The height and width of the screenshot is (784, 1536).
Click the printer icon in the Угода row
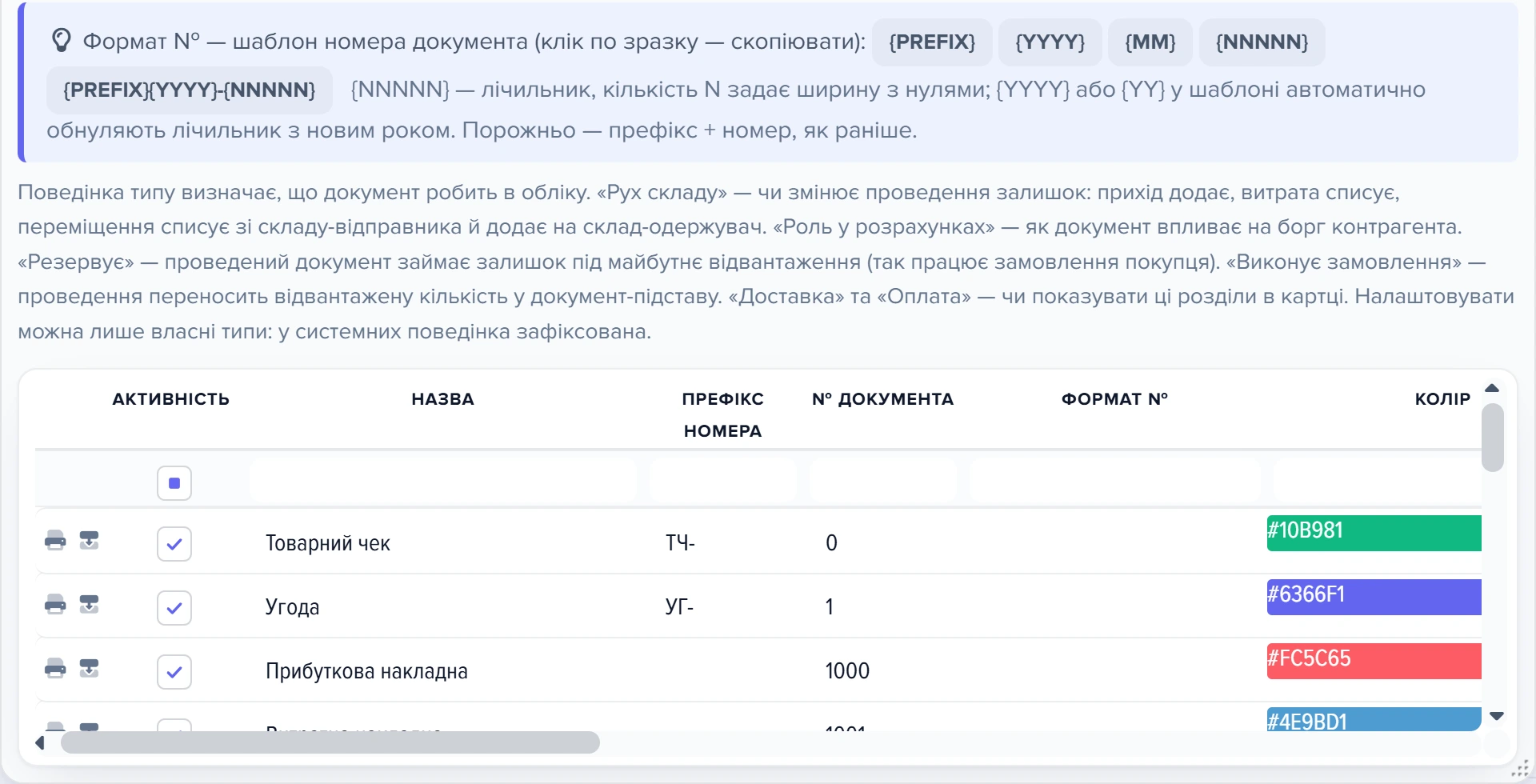(x=55, y=605)
